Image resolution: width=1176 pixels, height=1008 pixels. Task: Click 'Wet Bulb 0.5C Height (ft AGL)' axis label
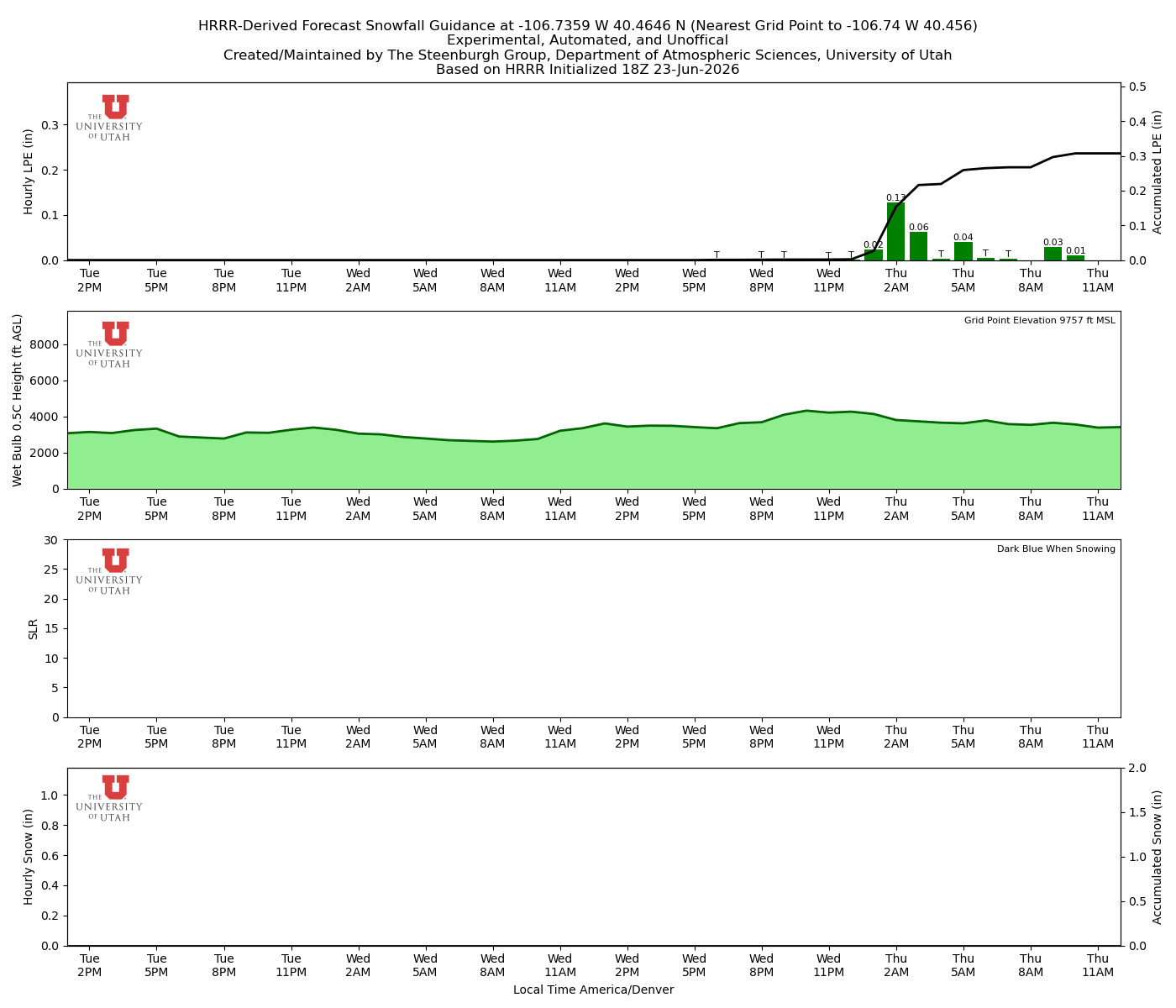point(18,400)
